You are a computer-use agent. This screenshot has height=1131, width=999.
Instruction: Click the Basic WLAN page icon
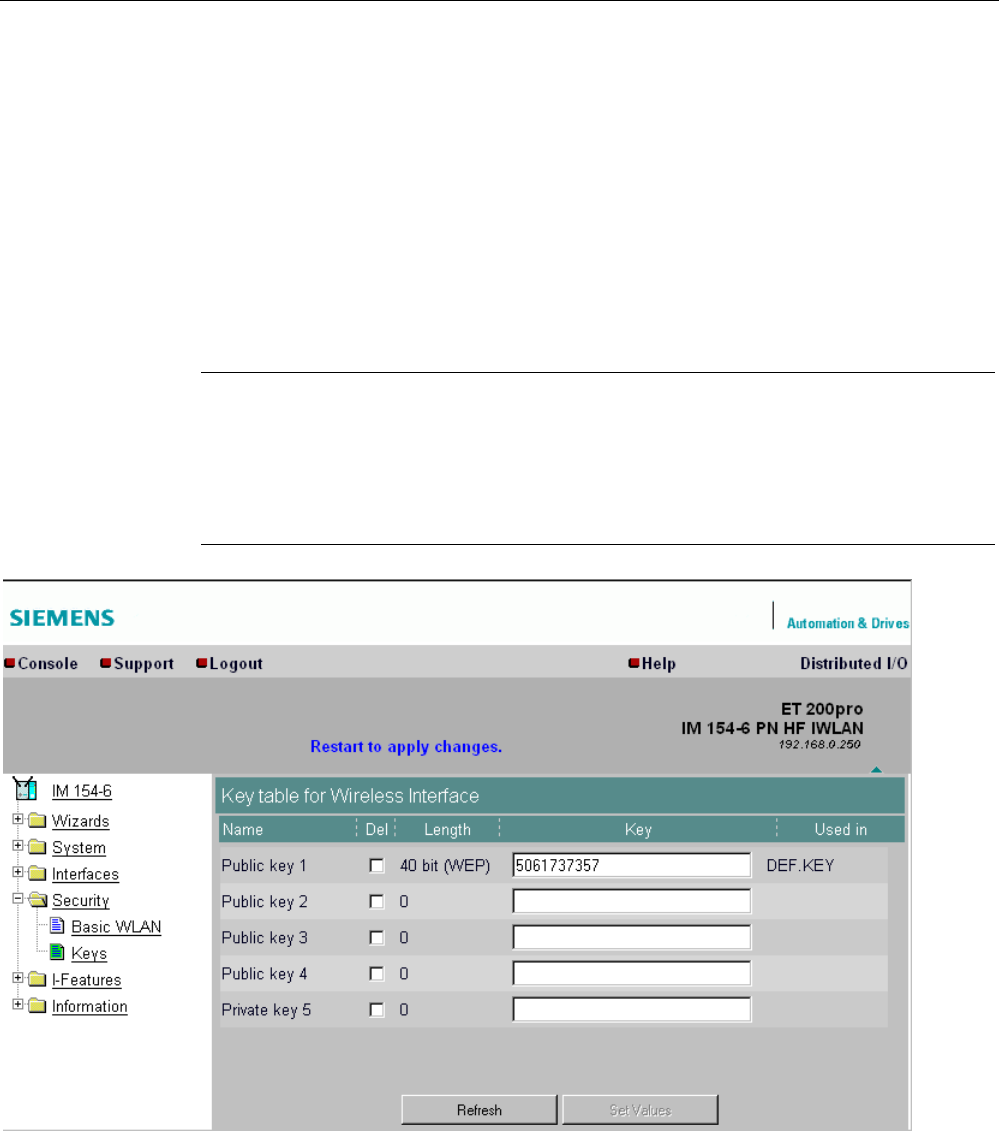(x=57, y=926)
